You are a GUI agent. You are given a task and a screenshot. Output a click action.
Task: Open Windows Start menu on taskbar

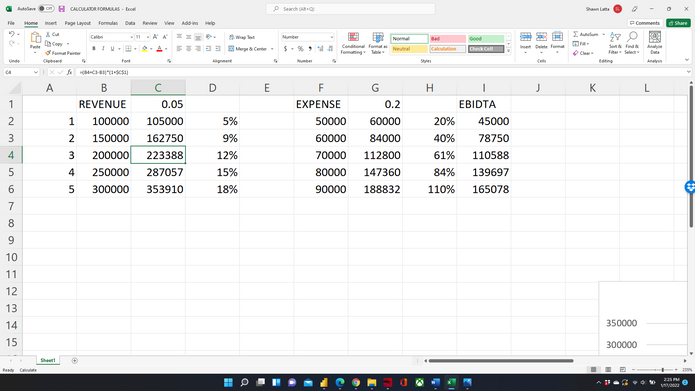[x=228, y=382]
